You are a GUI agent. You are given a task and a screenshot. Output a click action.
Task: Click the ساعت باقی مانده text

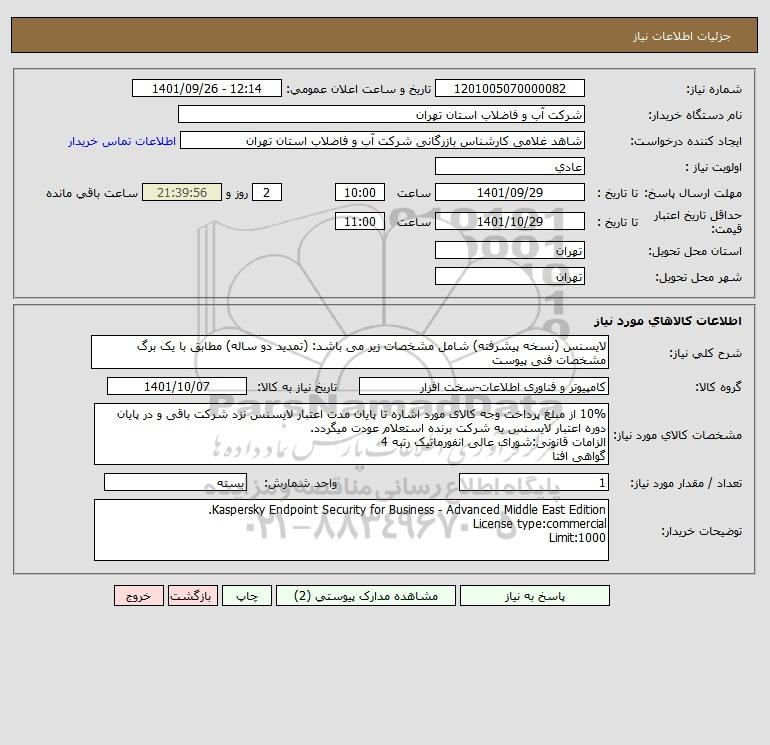(x=92, y=193)
